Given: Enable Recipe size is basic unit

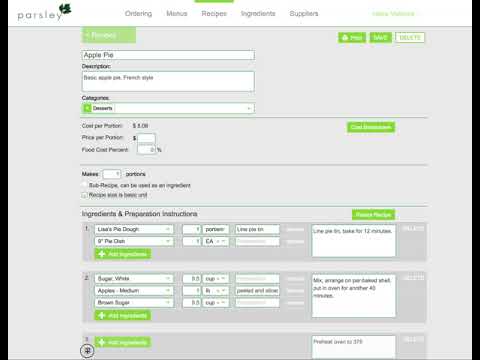Looking at the screenshot, I should pos(84,195).
